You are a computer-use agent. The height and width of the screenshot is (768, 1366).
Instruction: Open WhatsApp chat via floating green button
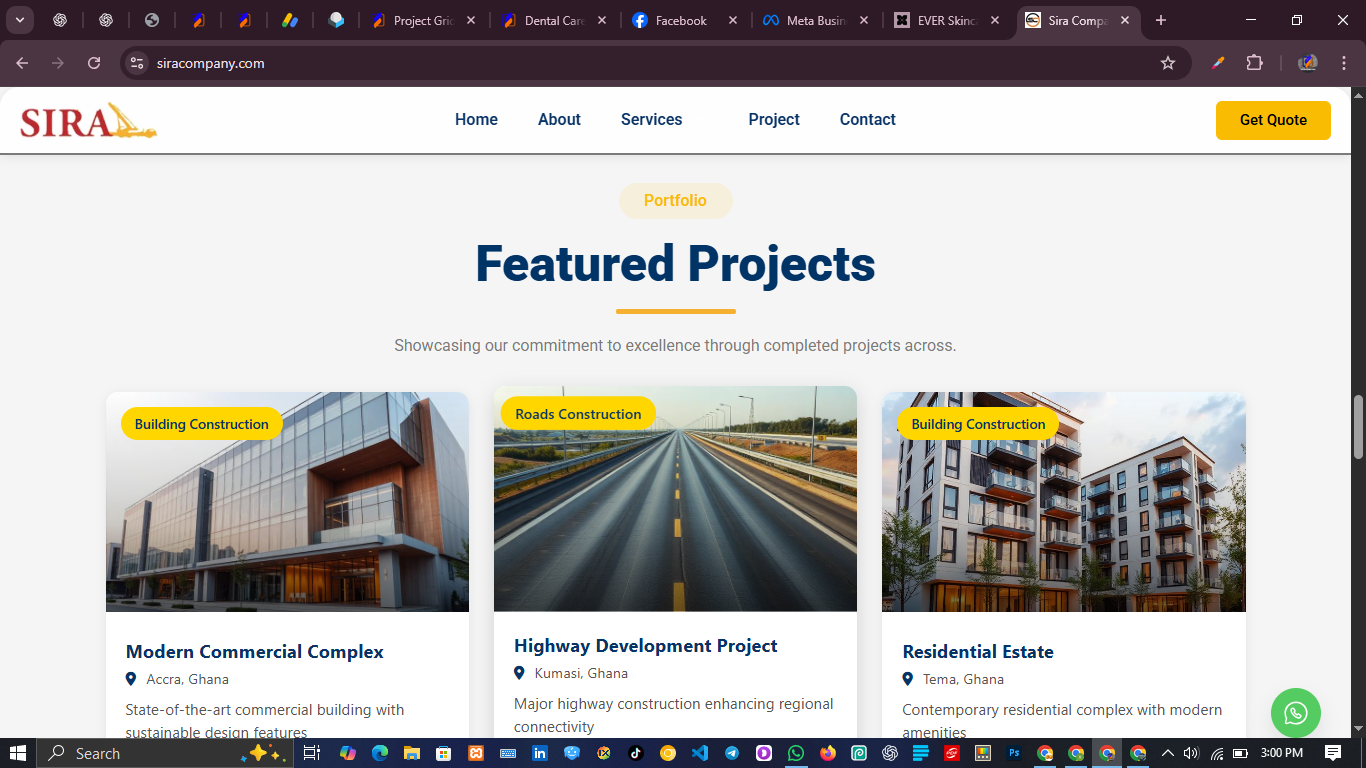[x=1296, y=713]
